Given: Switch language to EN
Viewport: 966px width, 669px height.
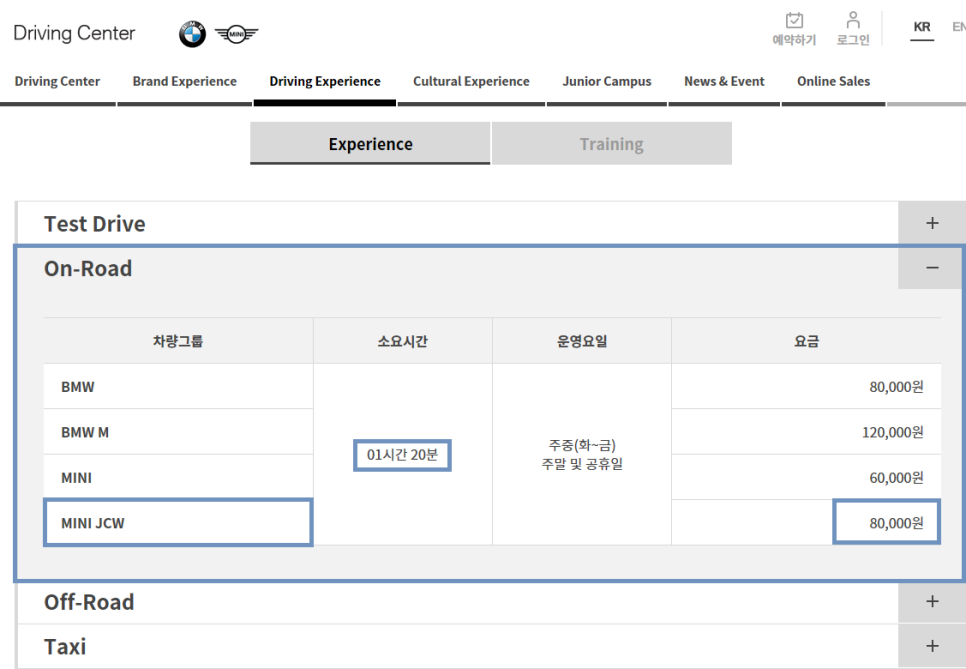Looking at the screenshot, I should (x=959, y=27).
